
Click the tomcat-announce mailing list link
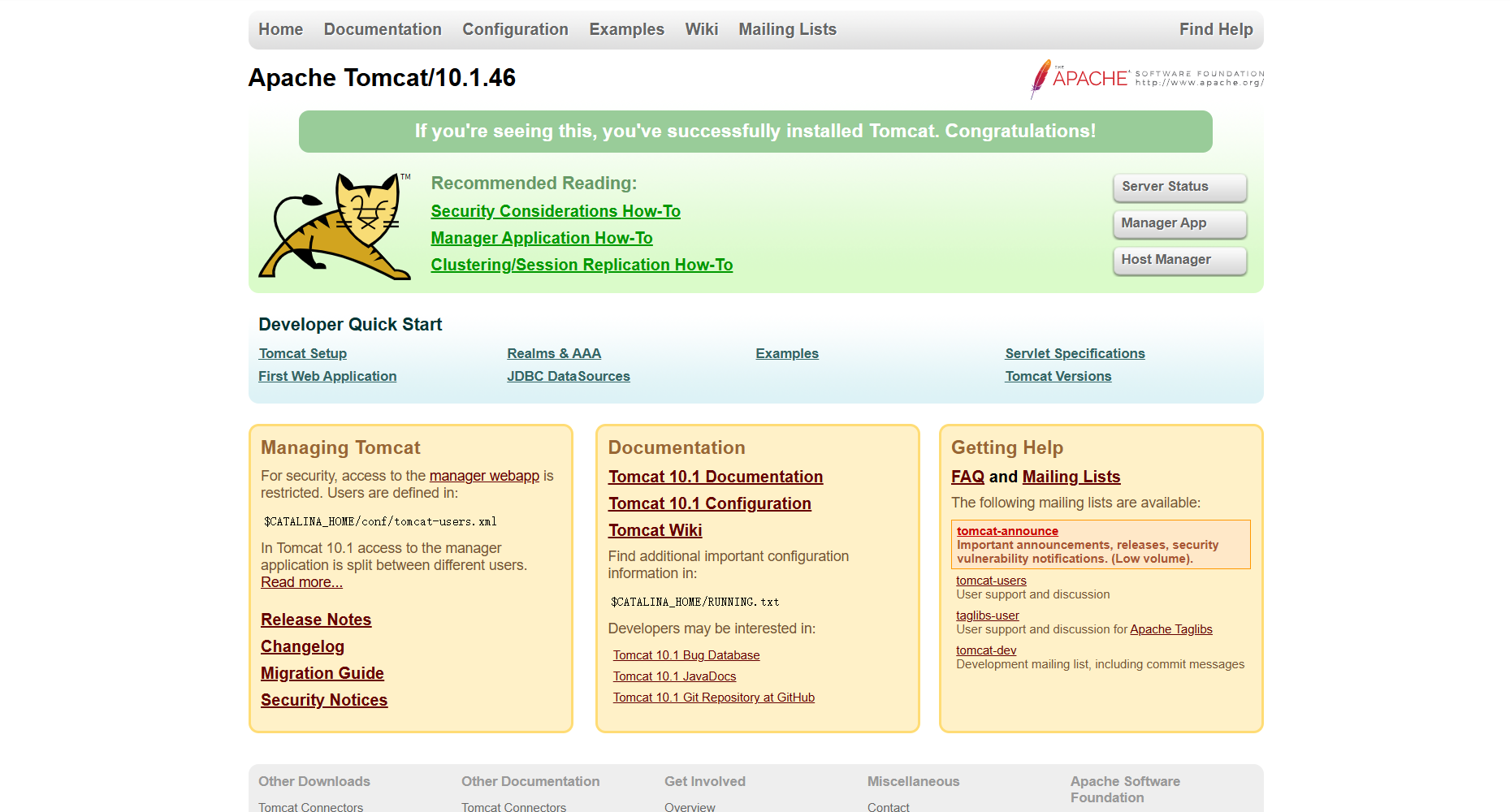[x=1006, y=531]
